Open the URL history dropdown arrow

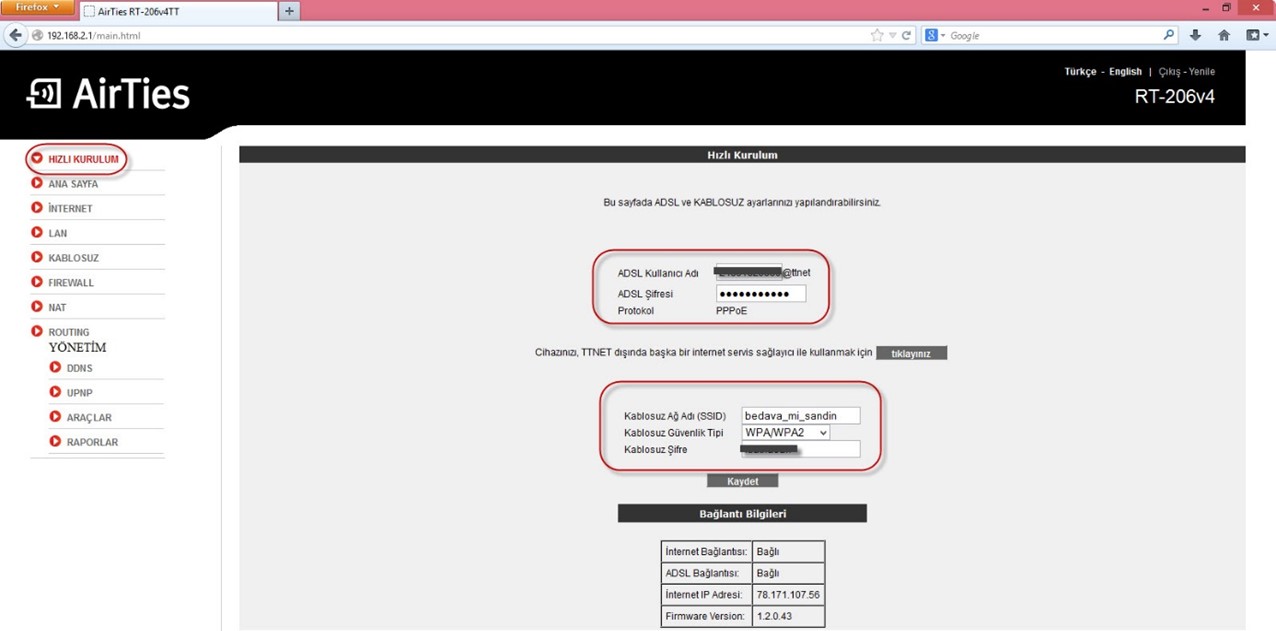(x=892, y=35)
